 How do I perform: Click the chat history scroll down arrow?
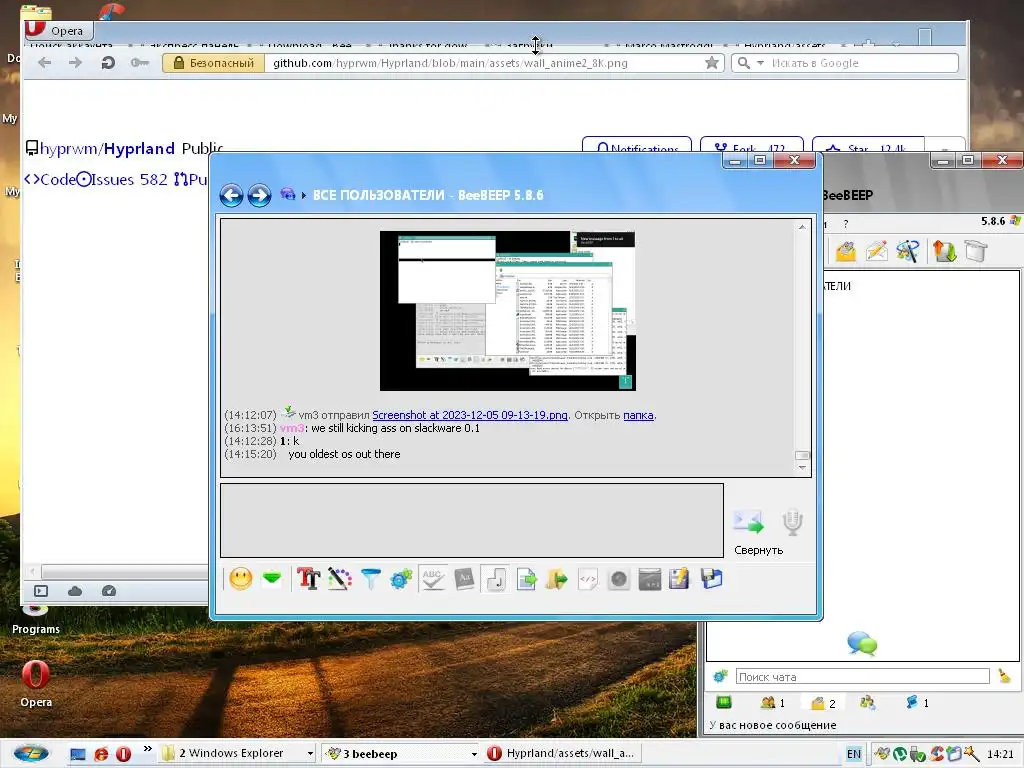pyautogui.click(x=802, y=468)
